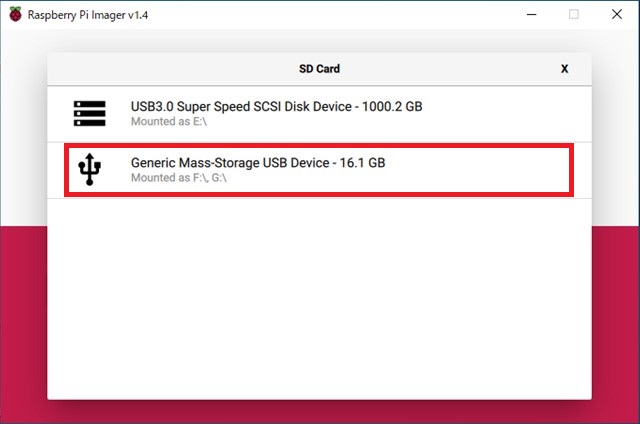Click the Raspberry Pi Imager v1.4 window title
Viewport: 640px width, 424px height.
point(88,15)
